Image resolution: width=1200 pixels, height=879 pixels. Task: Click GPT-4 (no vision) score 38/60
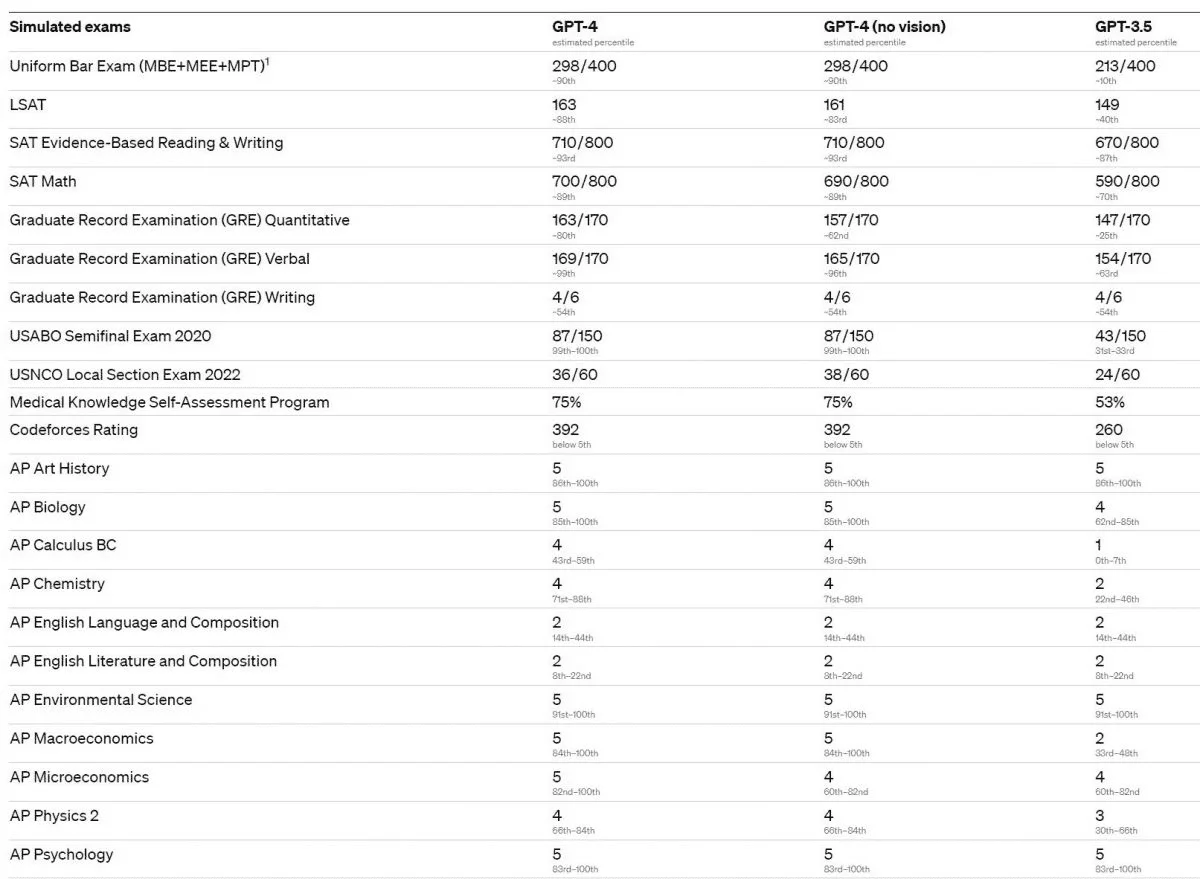846,375
